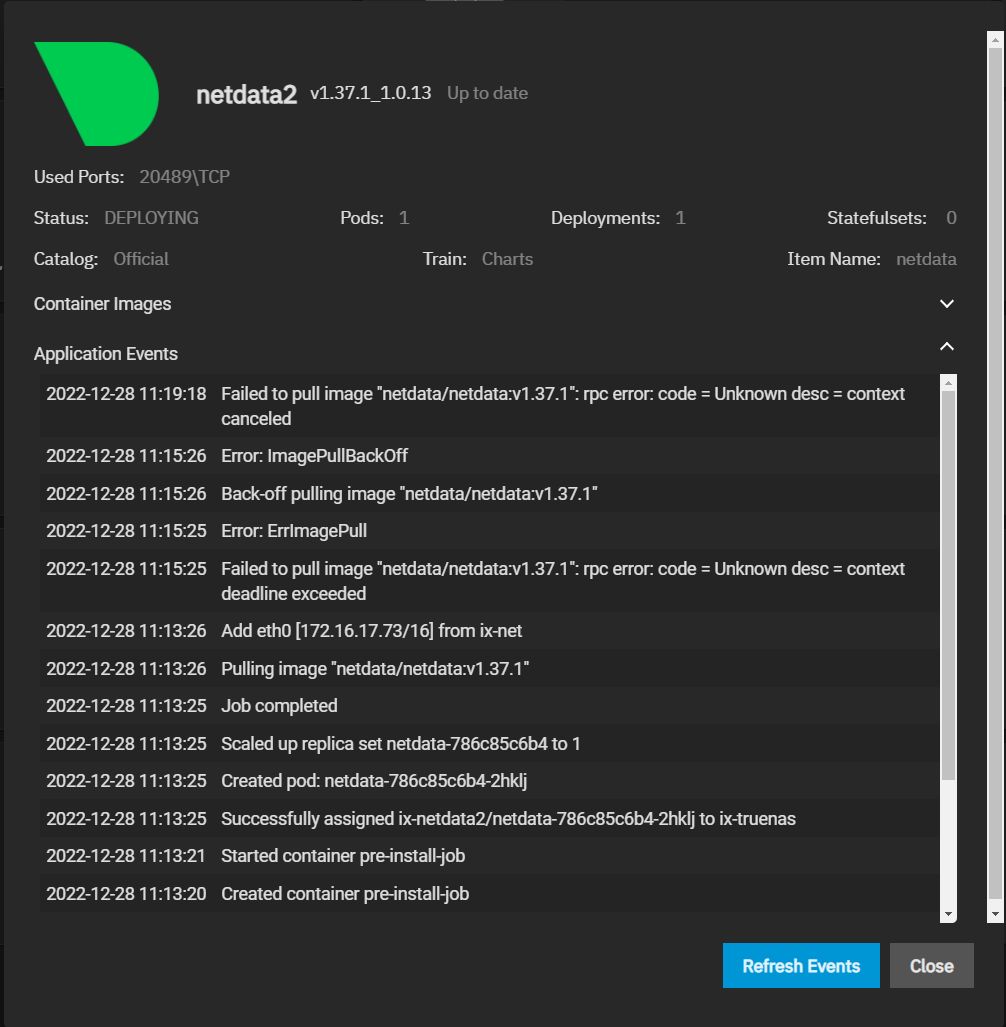Select the 'Back-off pulling image' event row
Image resolution: width=1006 pixels, height=1027 pixels.
point(489,494)
